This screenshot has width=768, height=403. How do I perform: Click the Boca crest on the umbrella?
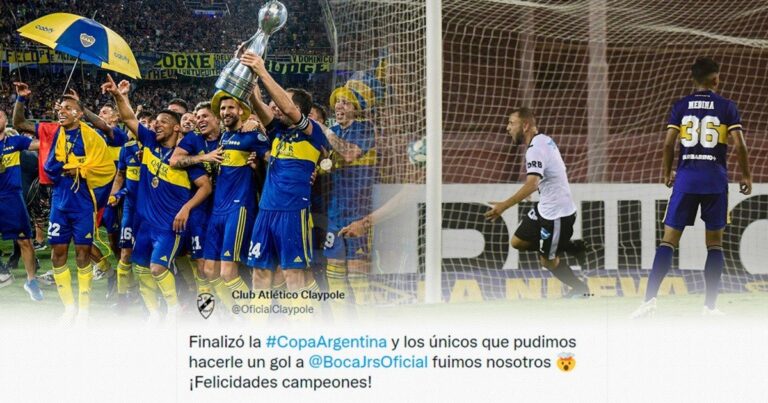click(x=87, y=40)
